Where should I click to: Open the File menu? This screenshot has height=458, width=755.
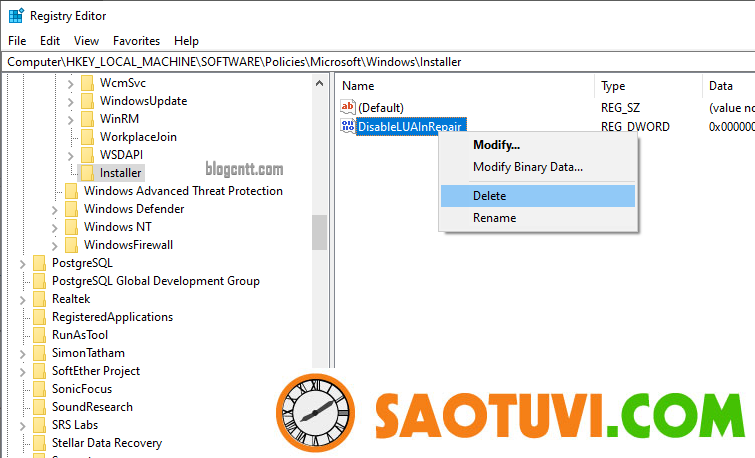[x=17, y=41]
